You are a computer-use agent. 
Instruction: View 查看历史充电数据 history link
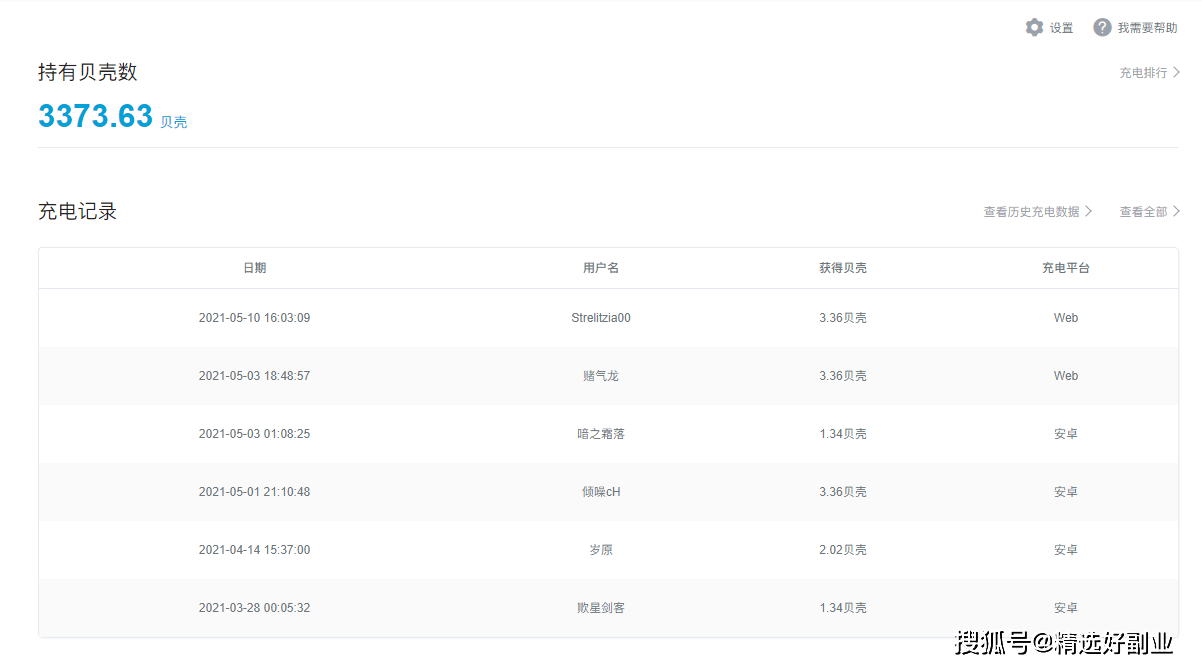(x=1031, y=212)
